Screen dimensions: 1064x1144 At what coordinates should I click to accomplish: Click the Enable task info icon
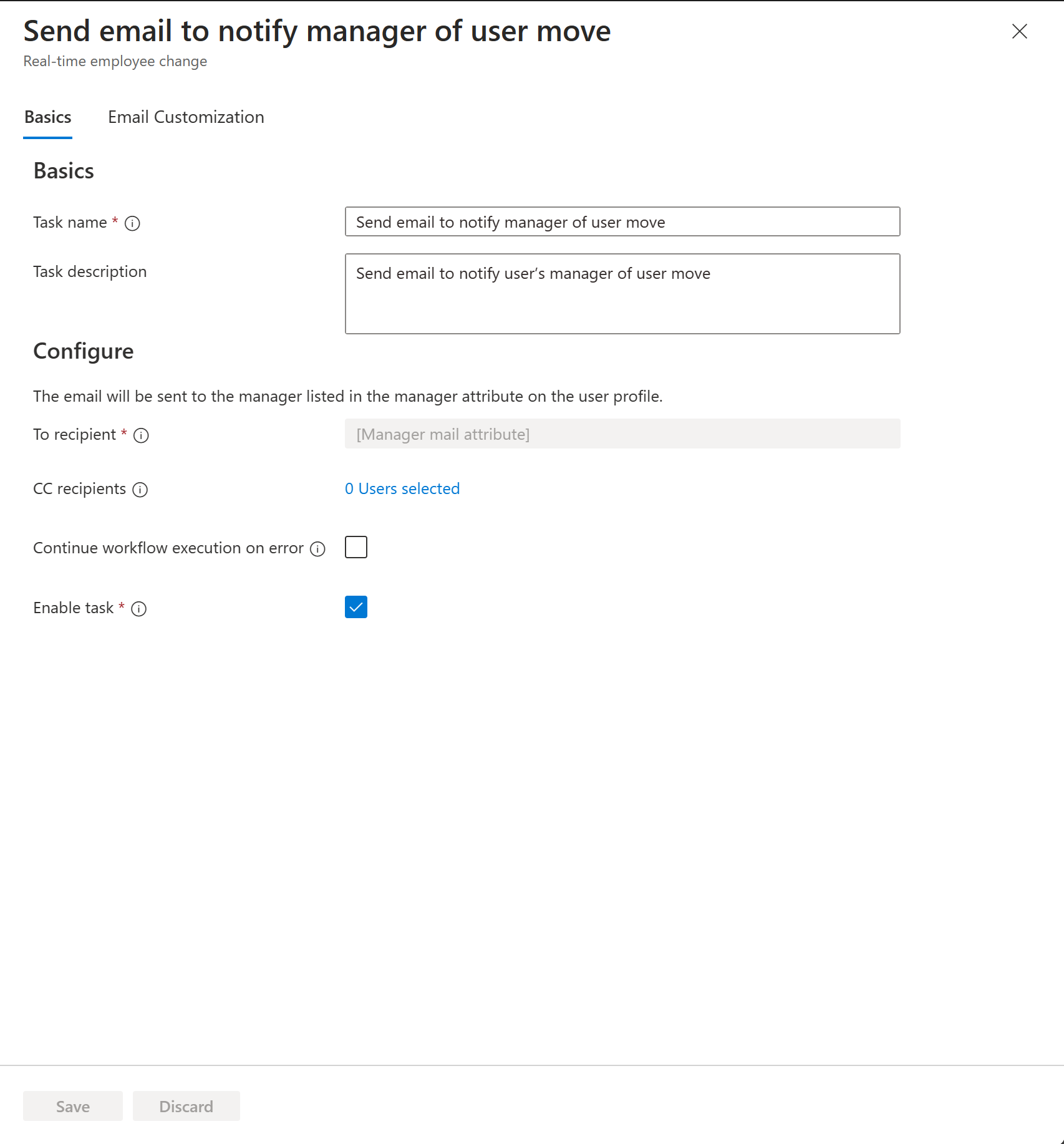click(139, 609)
